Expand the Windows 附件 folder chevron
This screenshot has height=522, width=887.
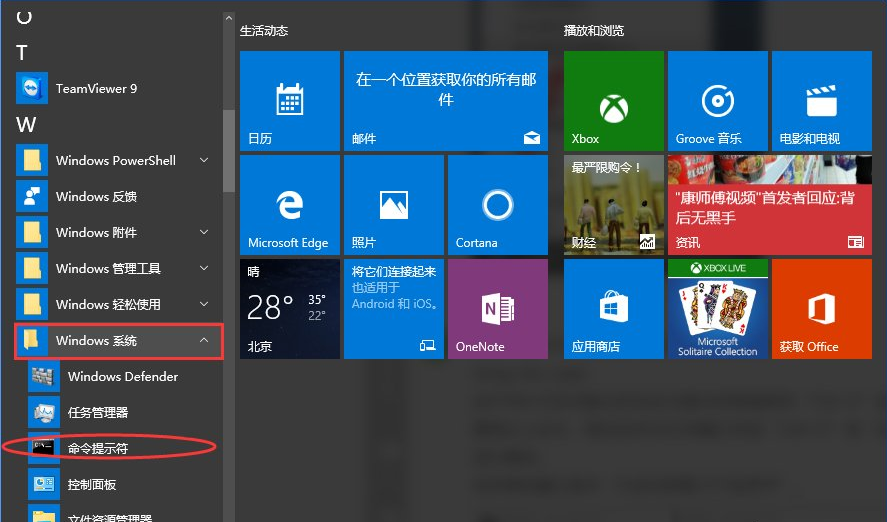point(204,233)
